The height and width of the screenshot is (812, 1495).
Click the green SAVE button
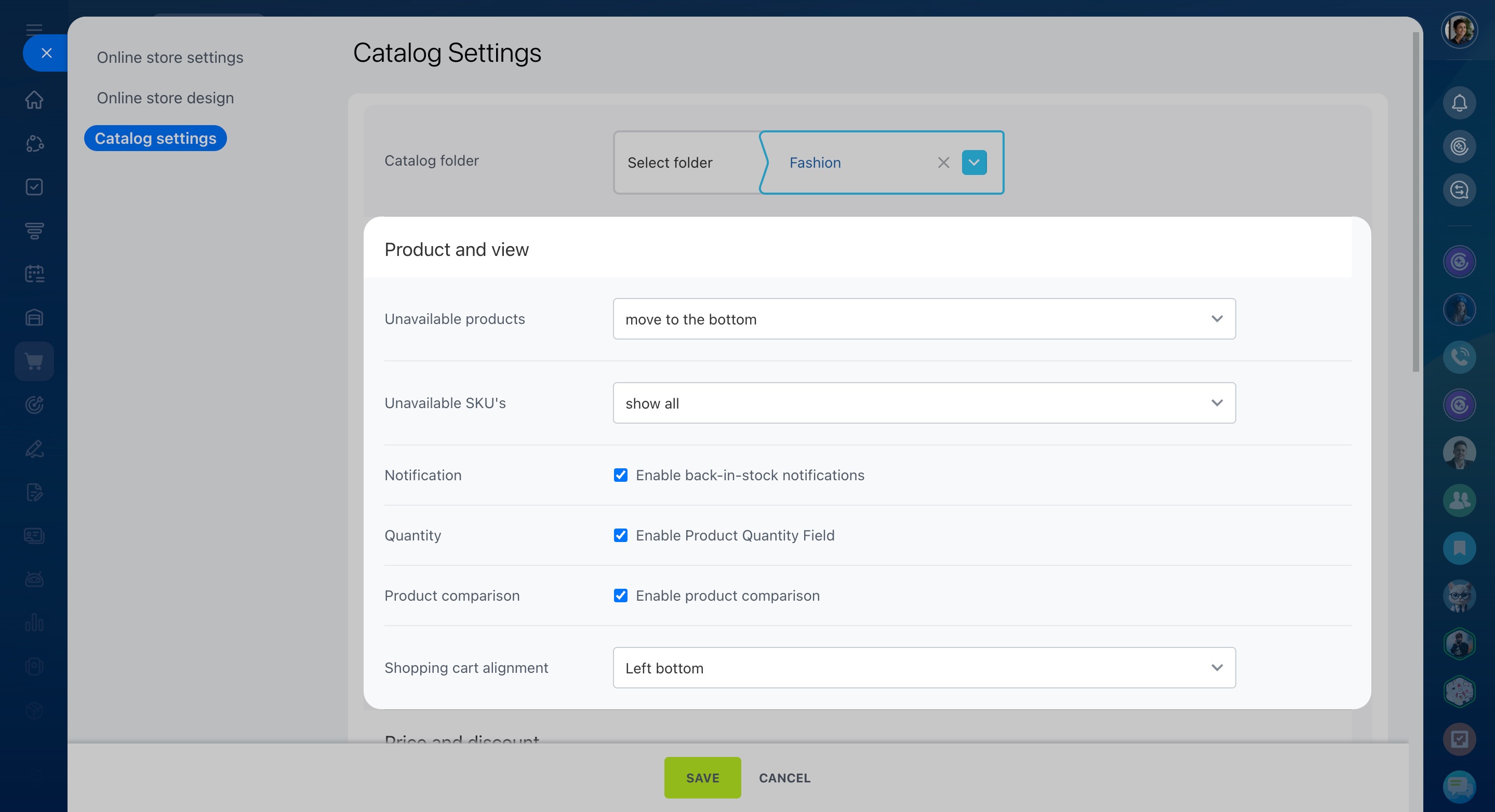click(702, 778)
